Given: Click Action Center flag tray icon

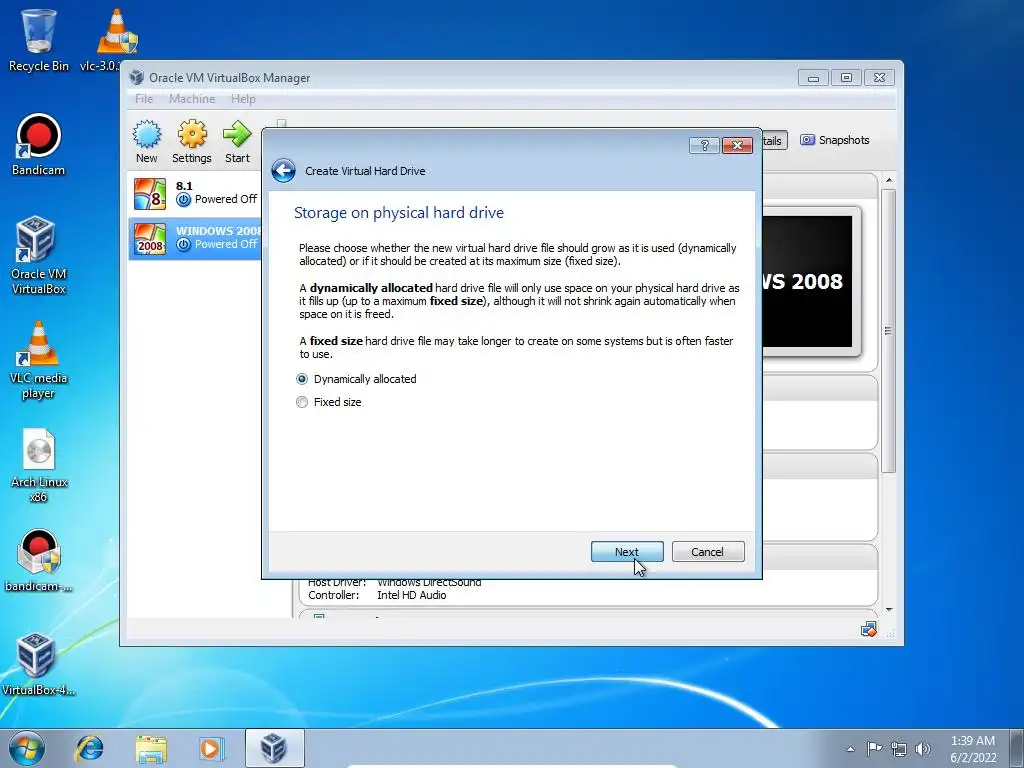Looking at the screenshot, I should (x=874, y=748).
